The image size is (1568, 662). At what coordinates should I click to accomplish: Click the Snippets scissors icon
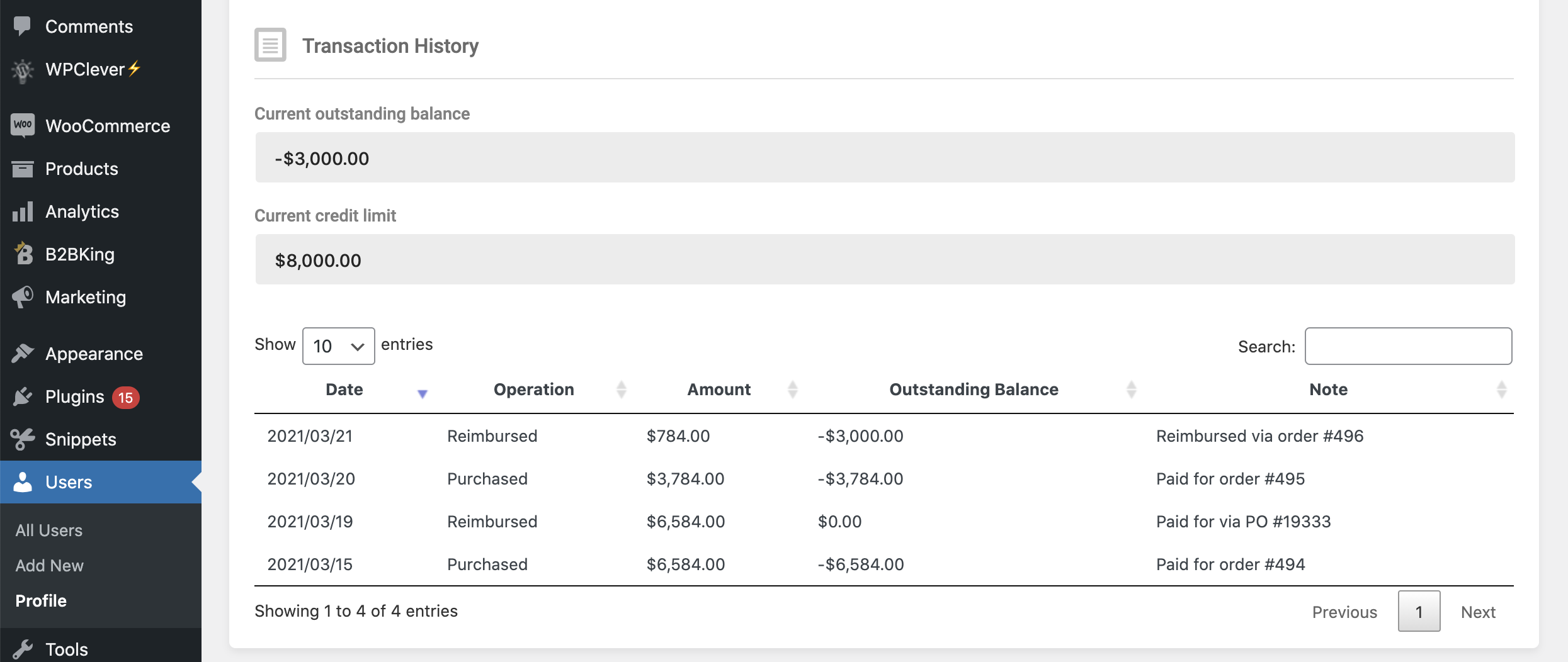coord(22,439)
